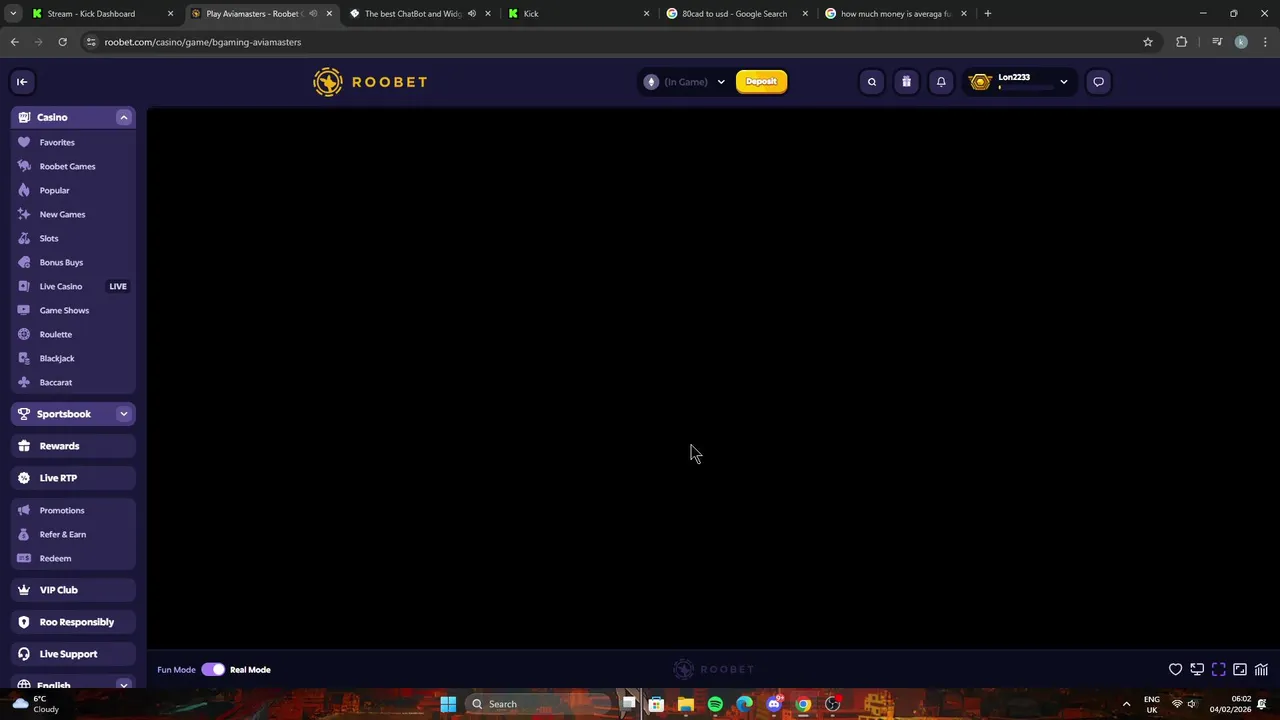
Task: Show hidden system tray icons
Action: (1126, 704)
